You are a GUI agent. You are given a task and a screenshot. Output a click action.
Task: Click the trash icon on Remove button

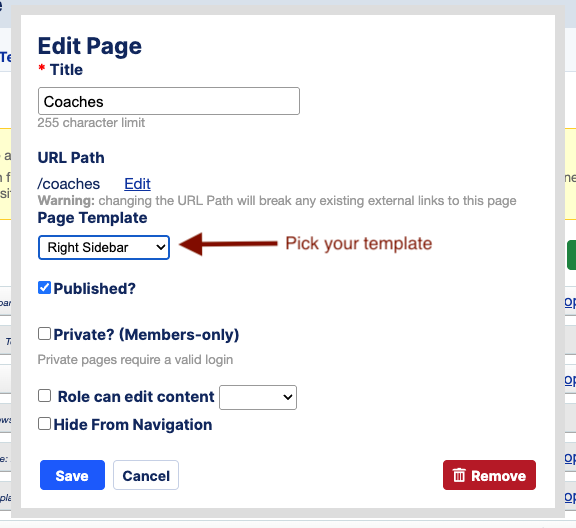click(459, 475)
